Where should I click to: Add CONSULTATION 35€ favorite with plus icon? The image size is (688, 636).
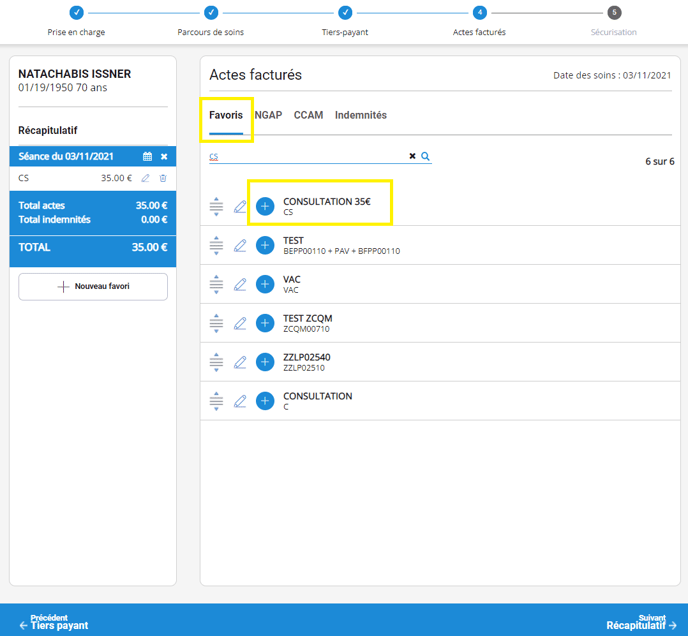tap(265, 207)
